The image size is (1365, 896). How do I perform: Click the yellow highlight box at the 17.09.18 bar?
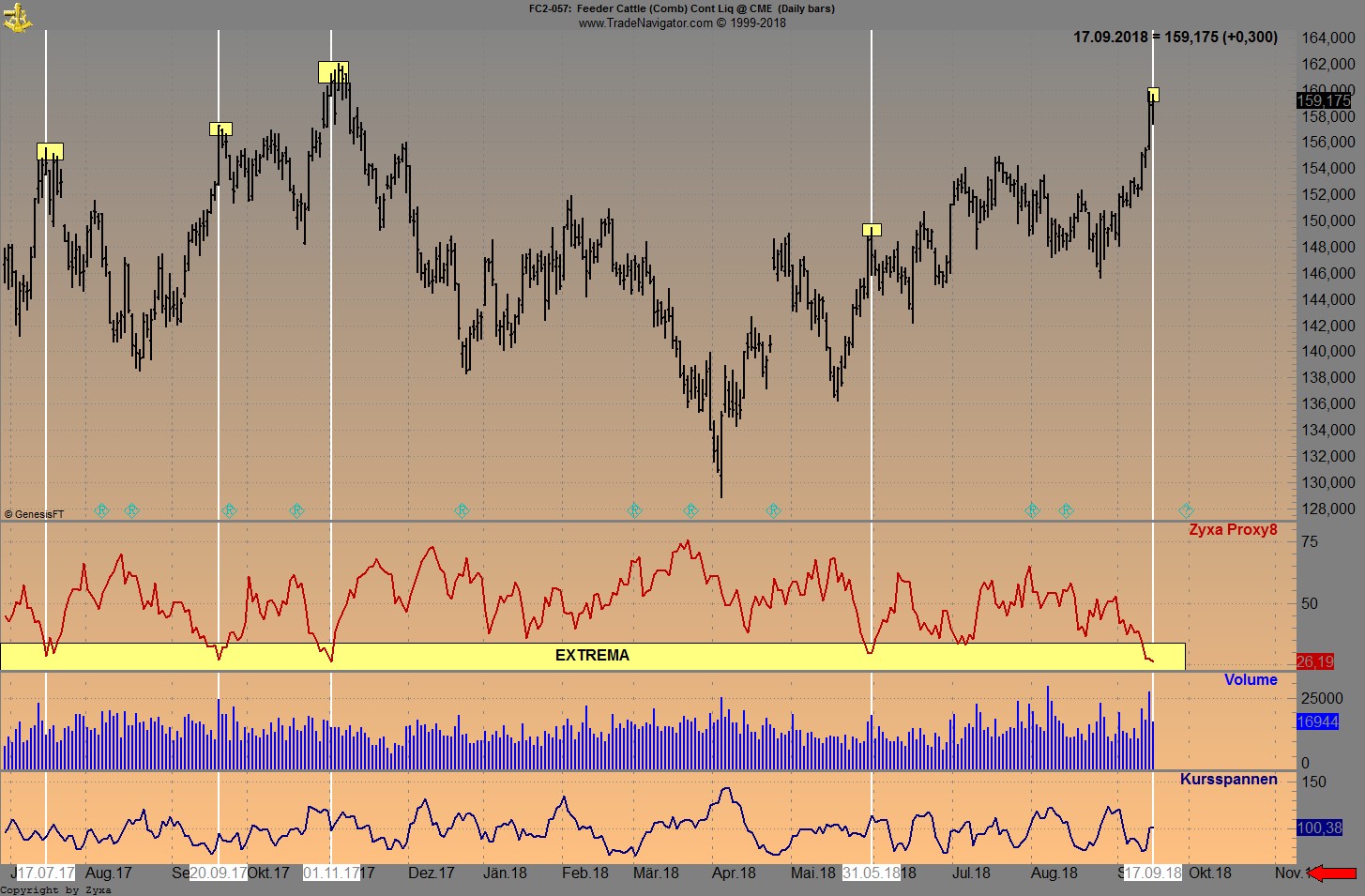point(1153,95)
